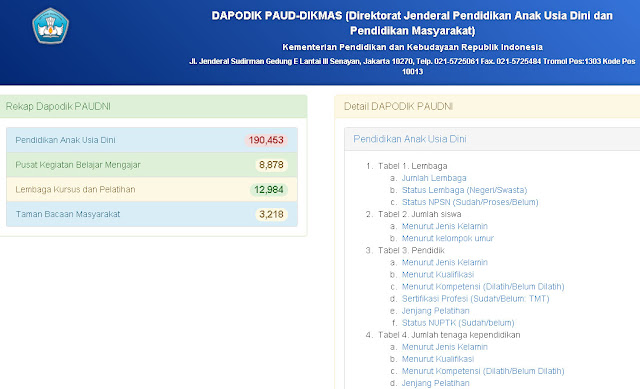Click the 'Tabel 3. Pendidik' heading
This screenshot has width=640, height=389.
point(411,250)
